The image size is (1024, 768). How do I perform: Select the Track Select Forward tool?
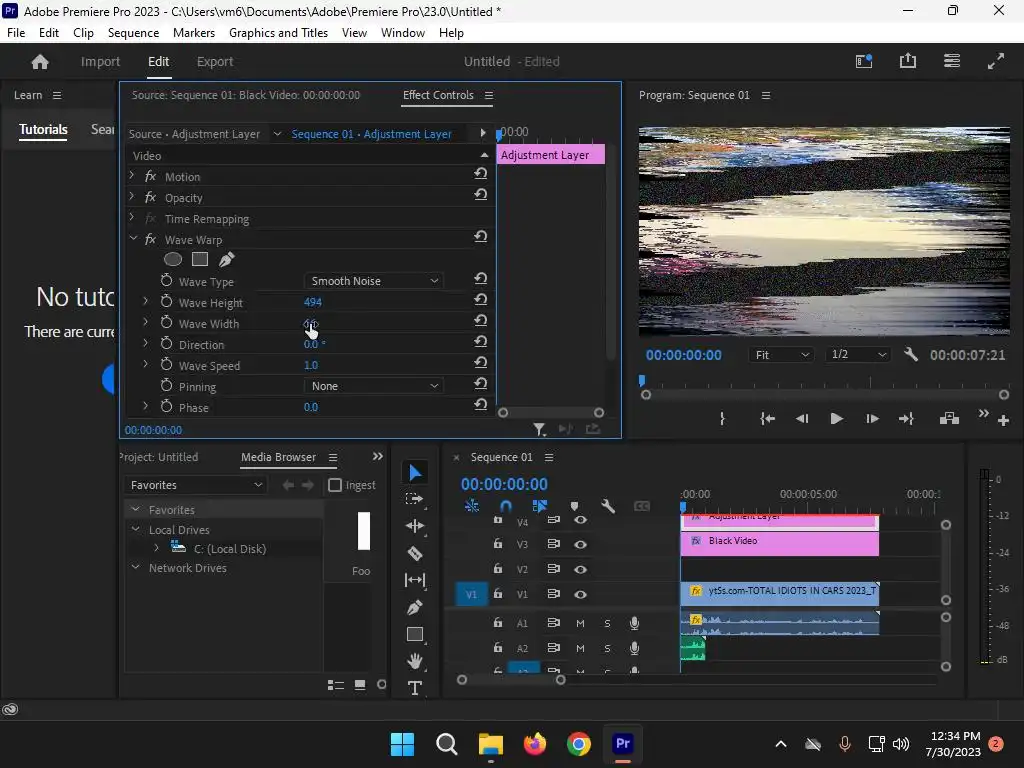(415, 499)
